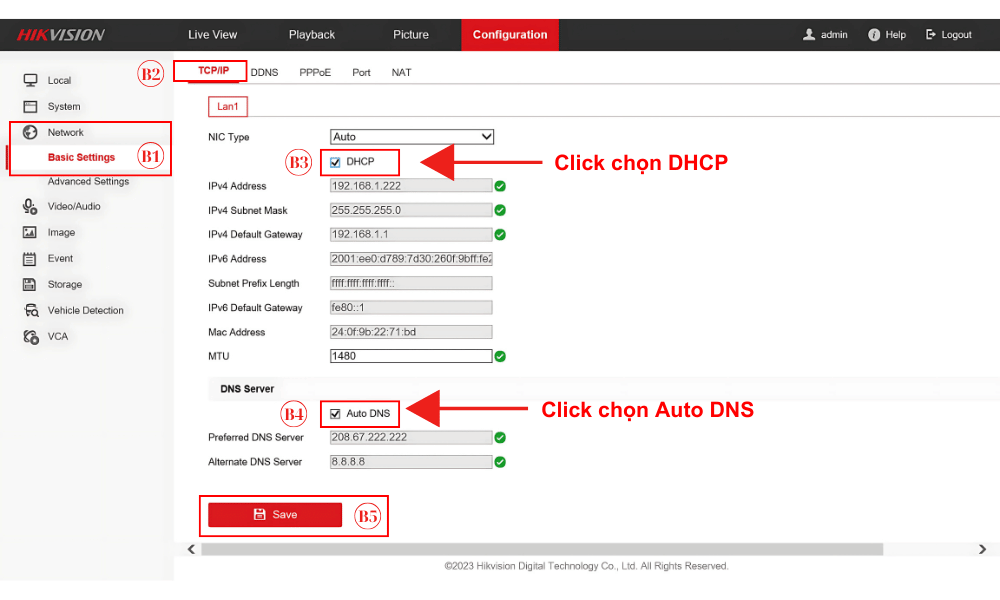Screen dimensions: 1000x600
Task: Select Storage label in sidebar
Action: (64, 284)
